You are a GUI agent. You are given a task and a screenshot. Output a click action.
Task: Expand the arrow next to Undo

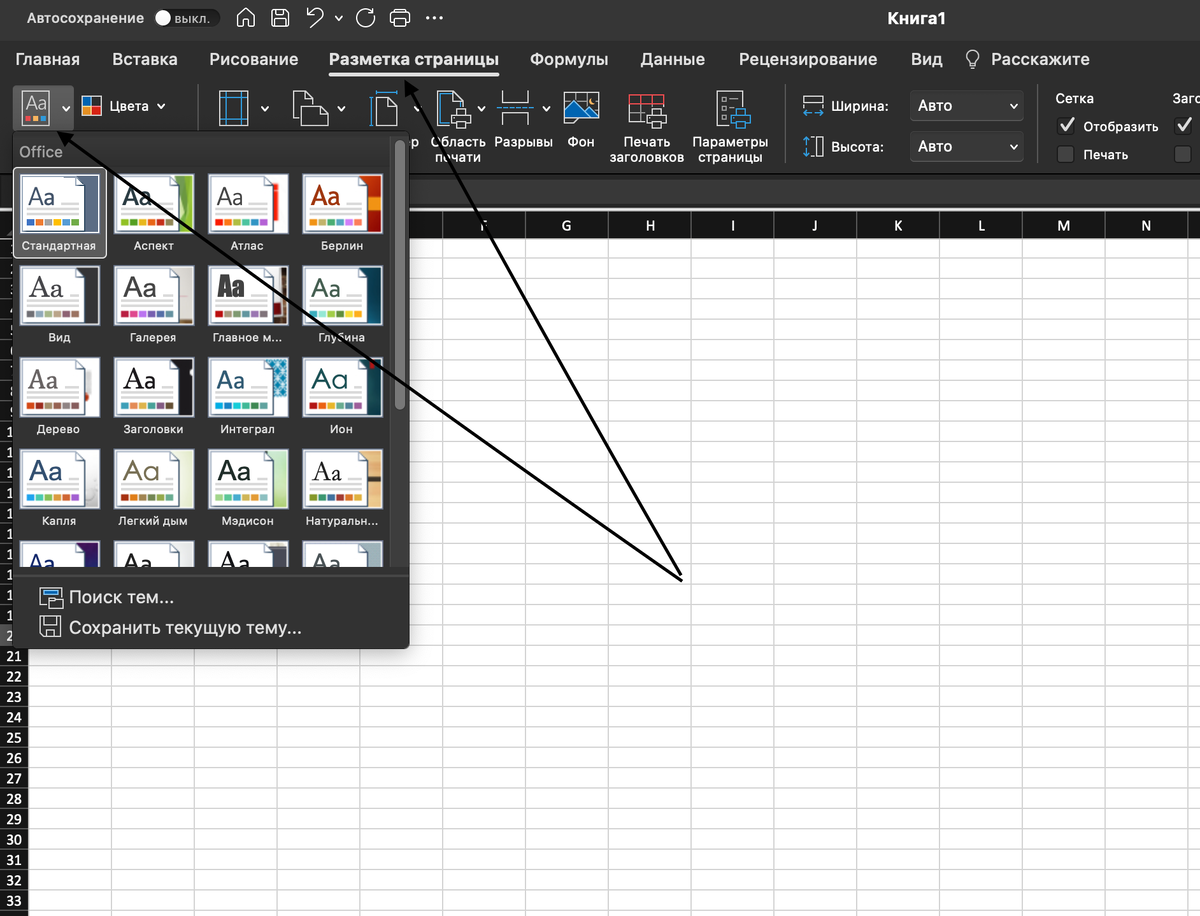[339, 19]
